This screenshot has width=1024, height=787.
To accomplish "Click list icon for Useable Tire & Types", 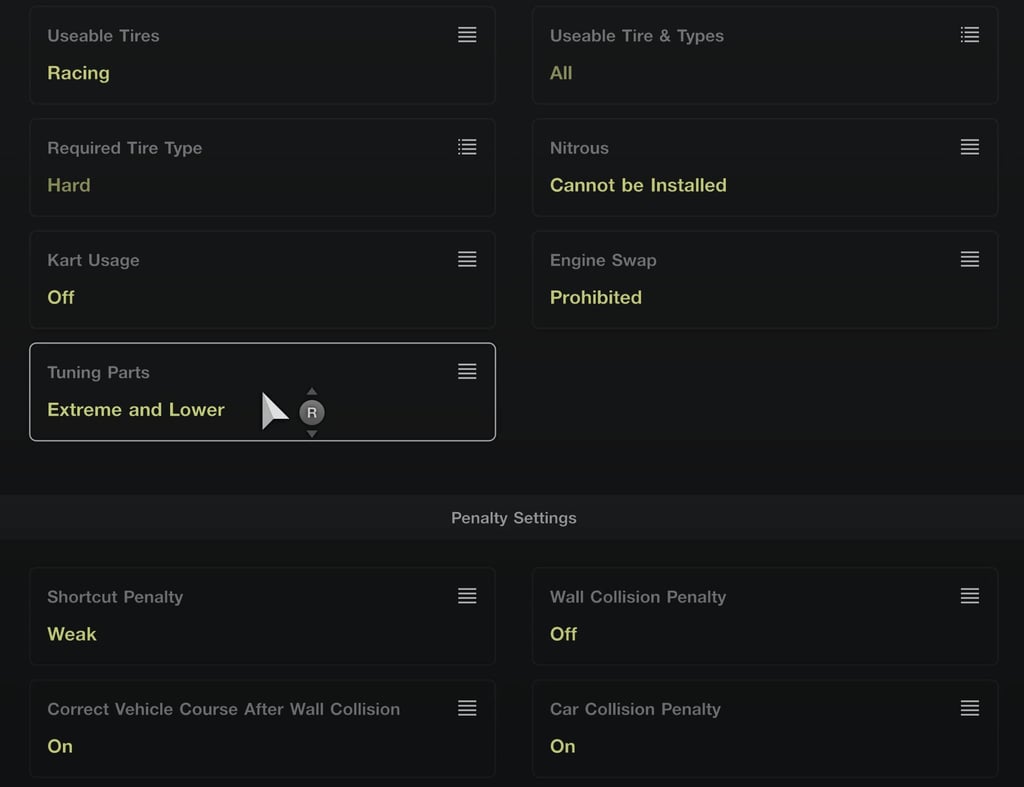I will 969,35.
